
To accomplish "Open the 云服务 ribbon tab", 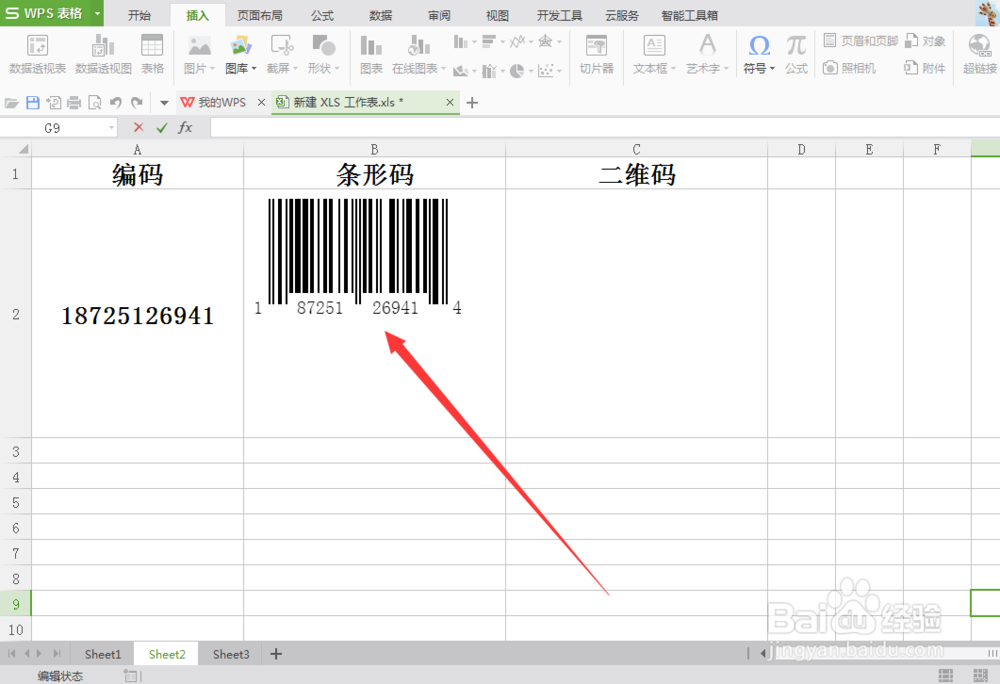I will click(622, 15).
